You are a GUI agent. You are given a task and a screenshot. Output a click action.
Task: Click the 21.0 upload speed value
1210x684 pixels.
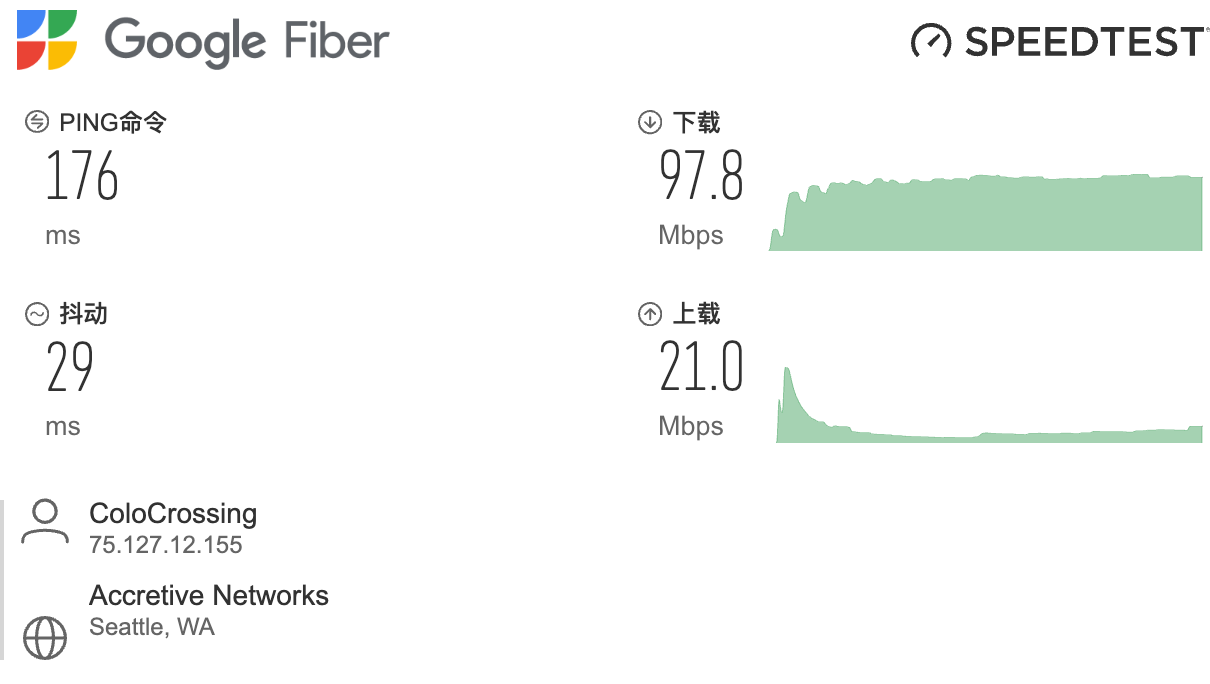click(701, 368)
